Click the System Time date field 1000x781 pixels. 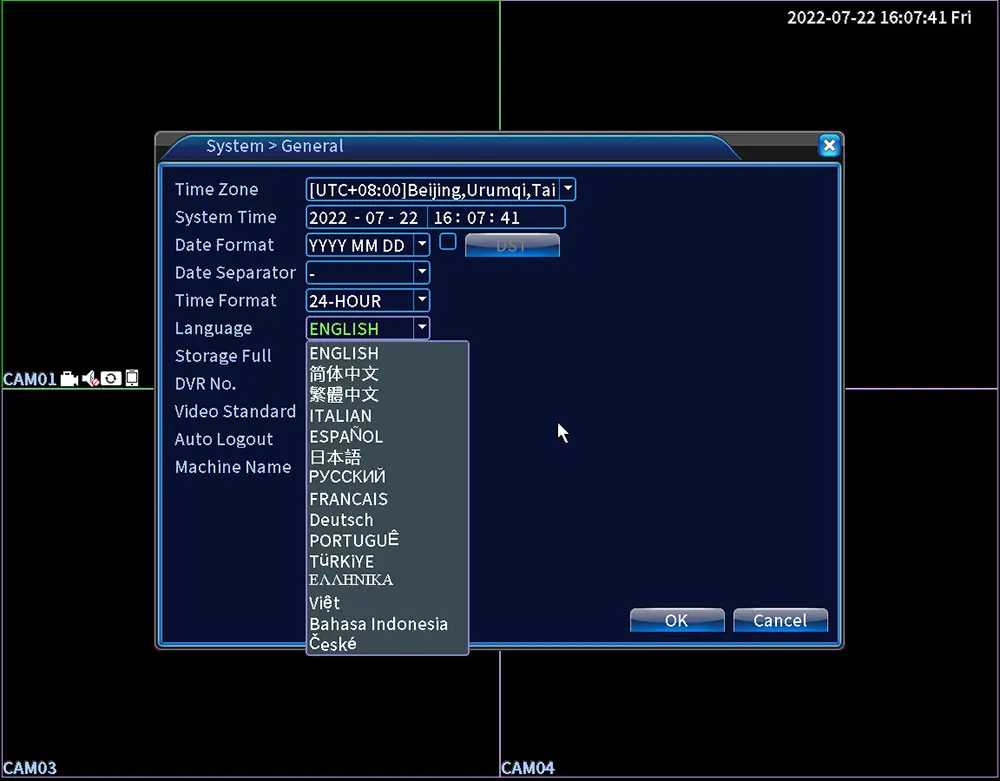[x=365, y=217]
